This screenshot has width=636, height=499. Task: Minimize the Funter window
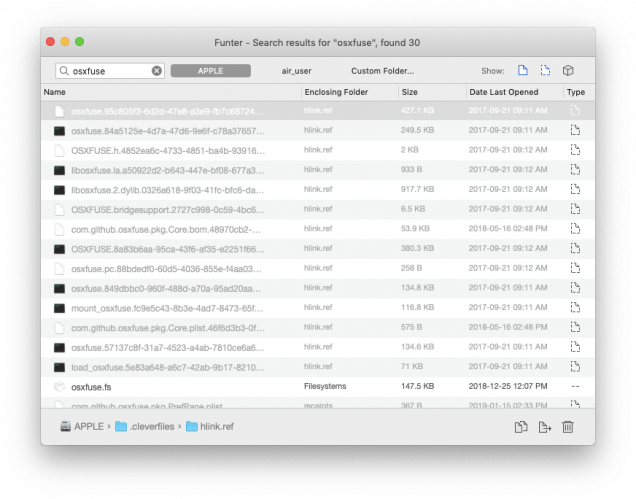click(65, 42)
